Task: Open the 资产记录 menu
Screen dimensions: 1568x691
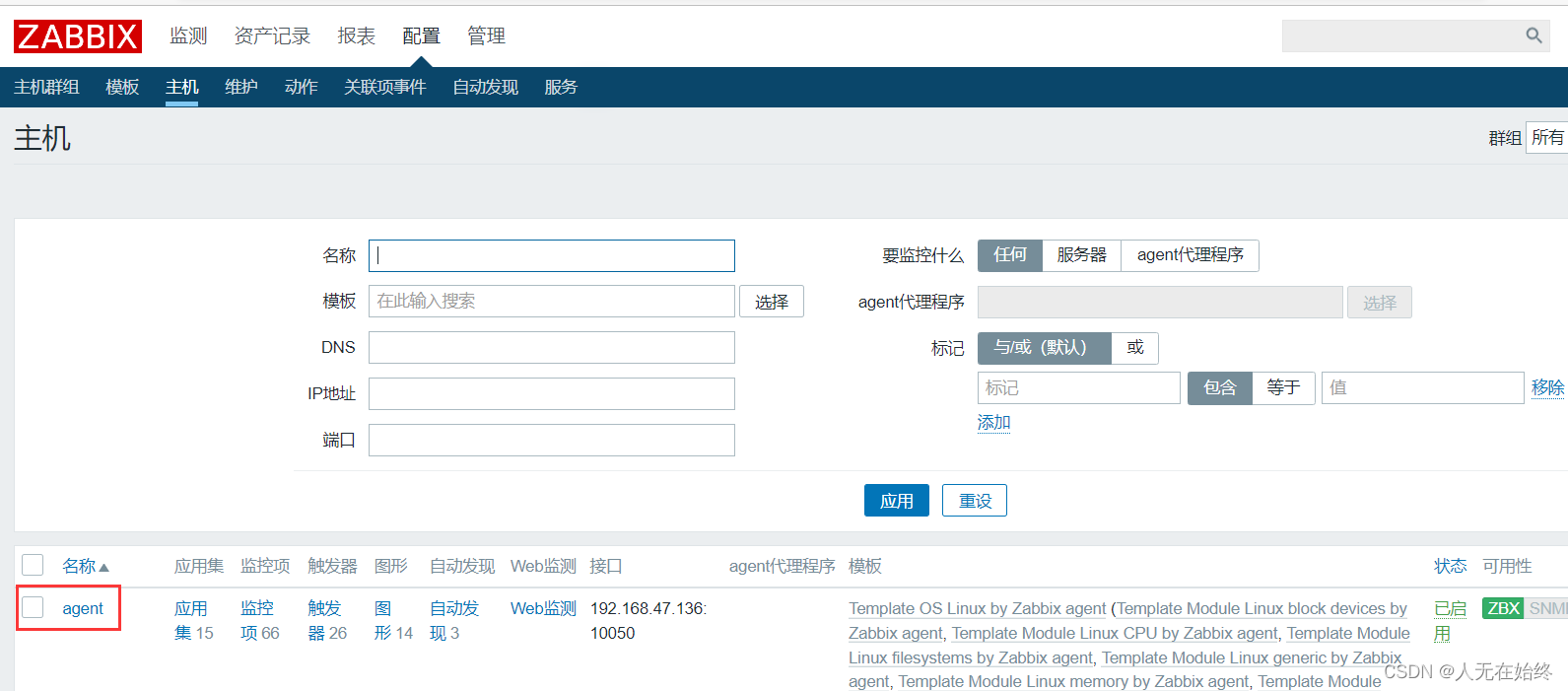Action: tap(272, 35)
